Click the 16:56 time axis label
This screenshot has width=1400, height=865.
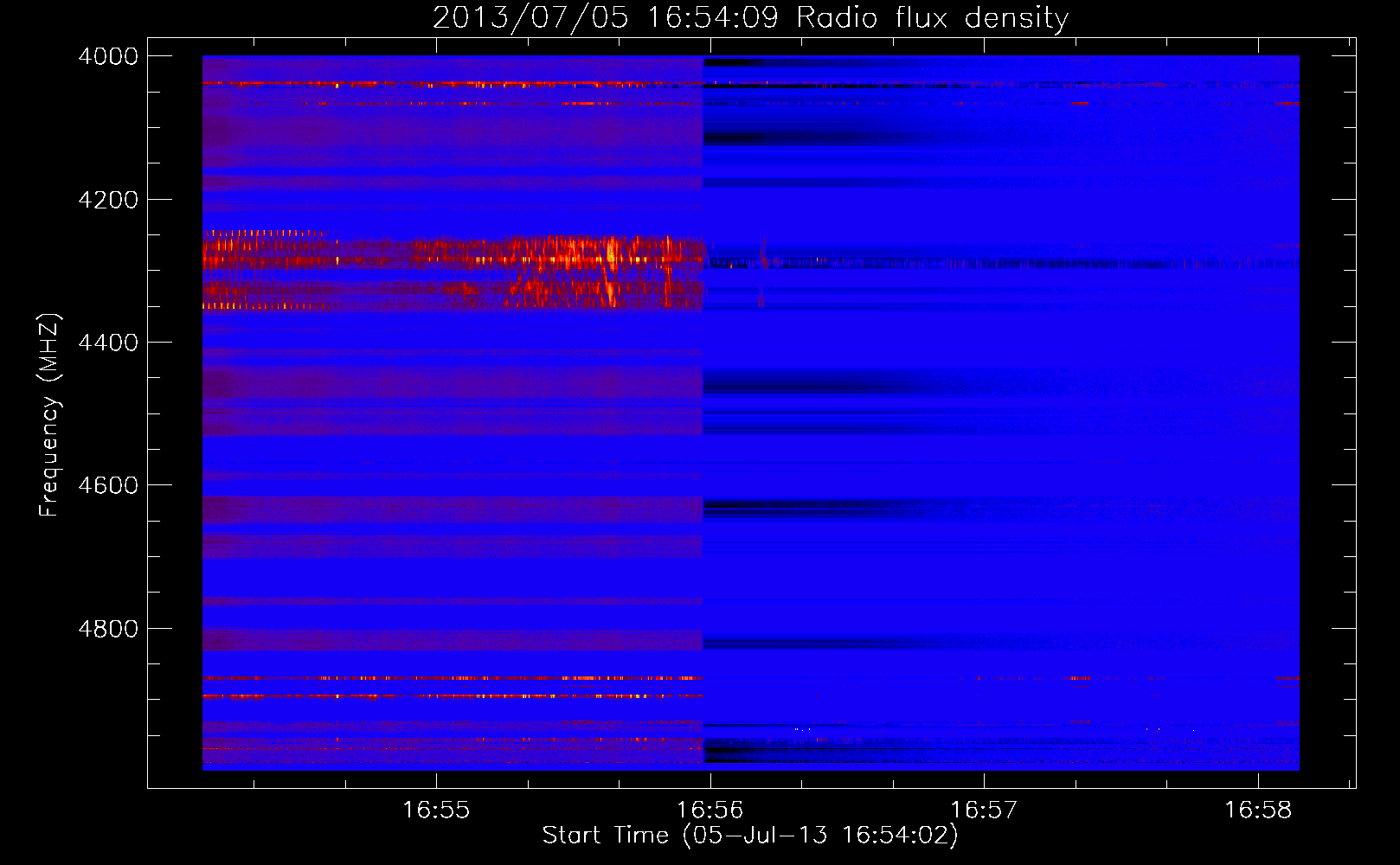point(710,811)
